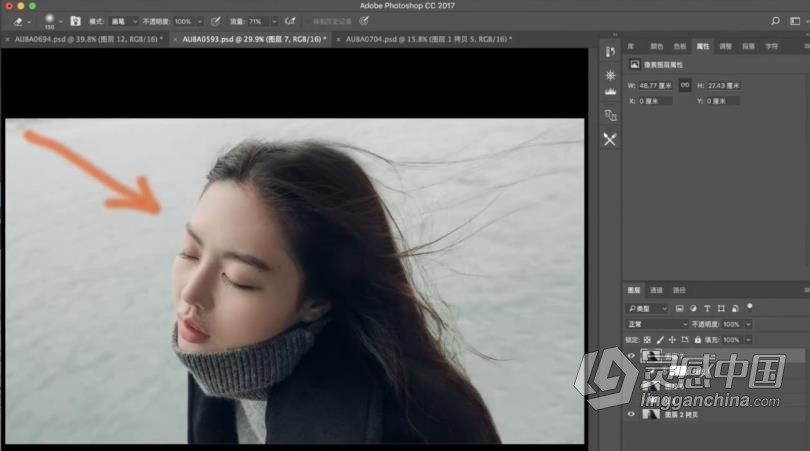Open the layer opacity 100% dropdown arrow
Viewport: 810px width, 451px height.
(748, 324)
